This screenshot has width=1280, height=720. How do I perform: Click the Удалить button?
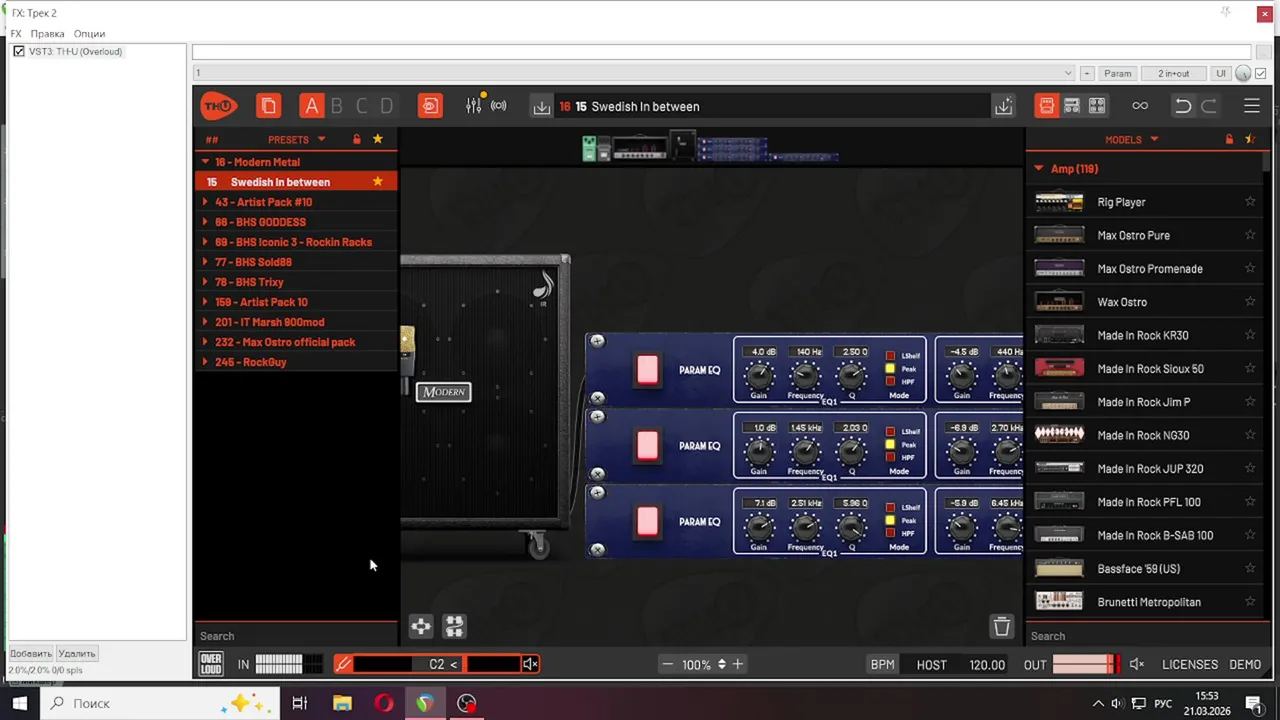pyautogui.click(x=77, y=653)
